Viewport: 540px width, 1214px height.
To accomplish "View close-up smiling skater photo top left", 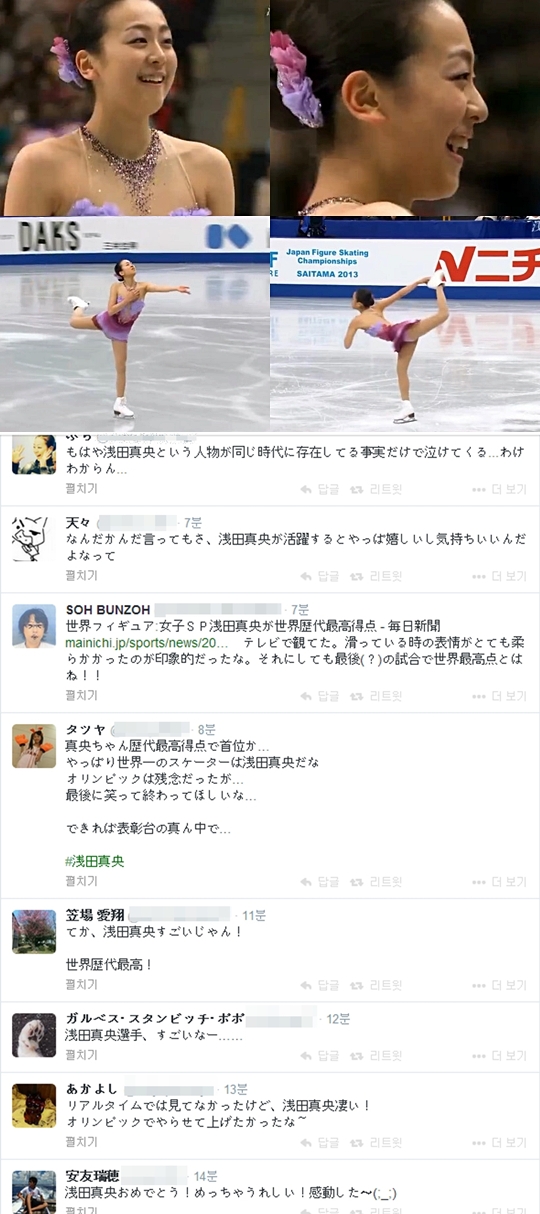I will pyautogui.click(x=135, y=108).
